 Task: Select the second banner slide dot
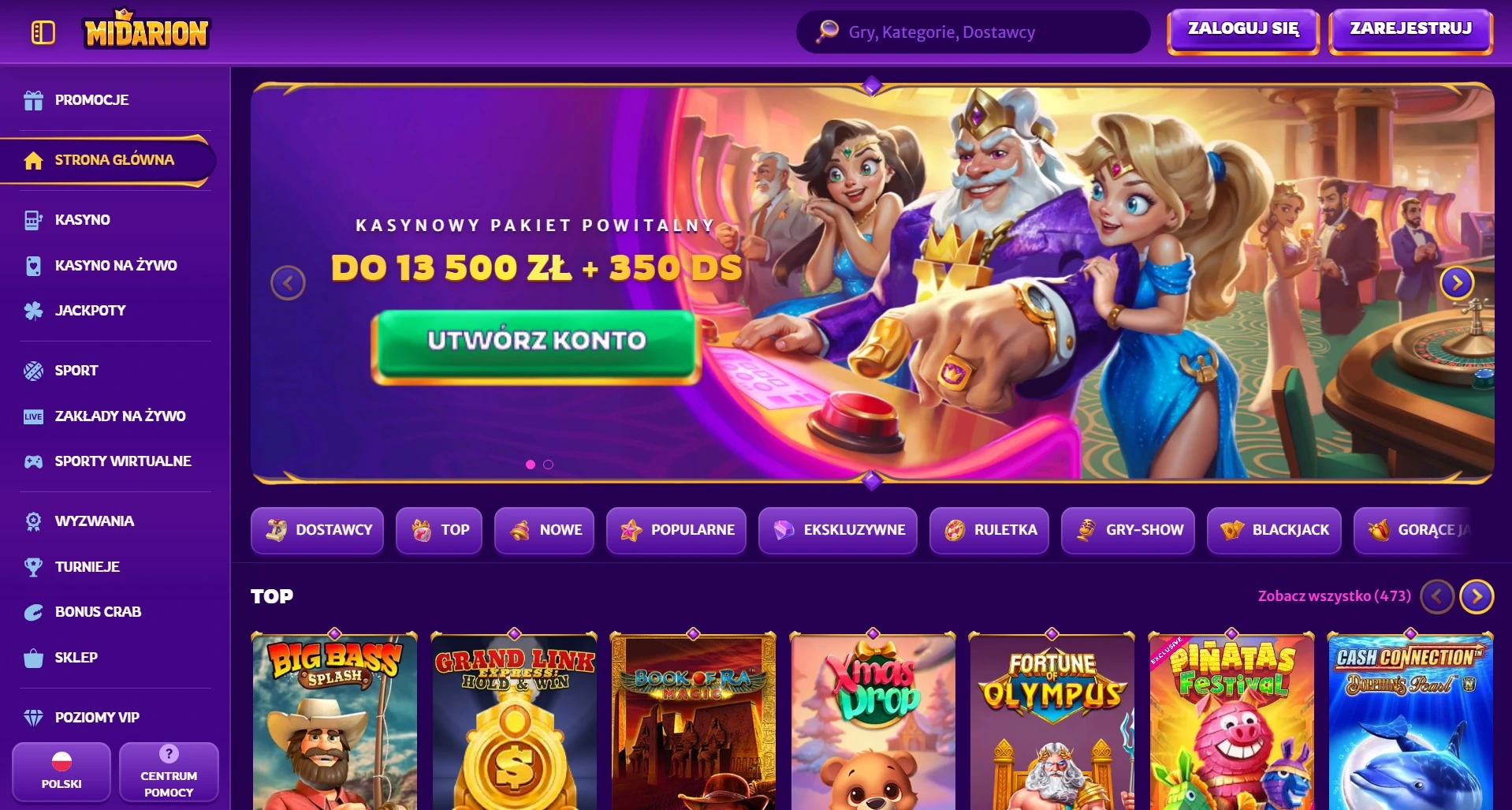(549, 465)
